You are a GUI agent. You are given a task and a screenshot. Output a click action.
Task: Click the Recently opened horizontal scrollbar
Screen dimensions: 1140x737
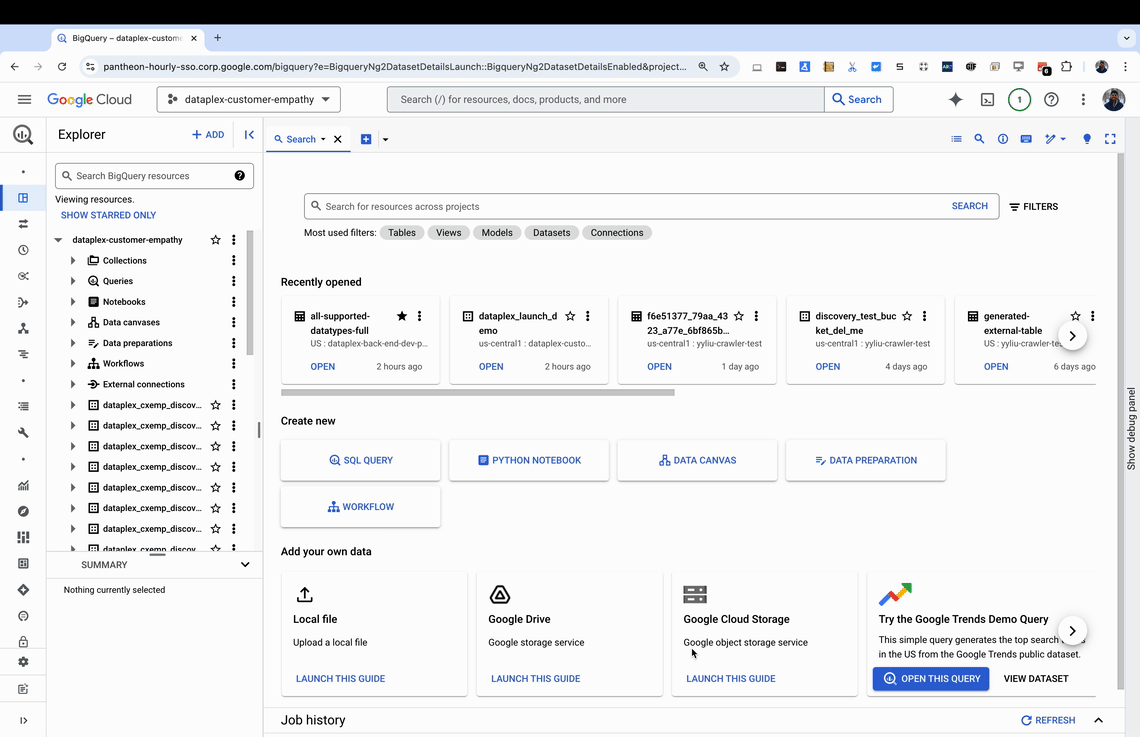(478, 392)
